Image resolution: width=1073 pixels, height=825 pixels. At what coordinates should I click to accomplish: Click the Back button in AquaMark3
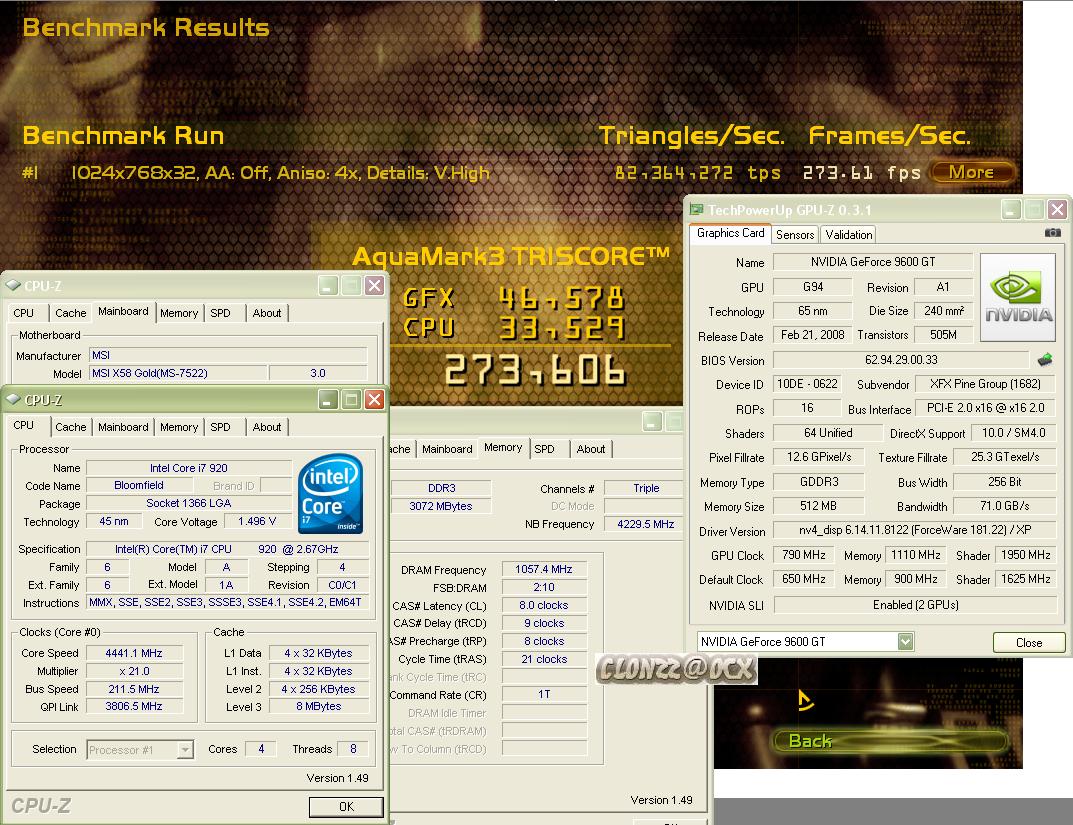click(x=890, y=741)
